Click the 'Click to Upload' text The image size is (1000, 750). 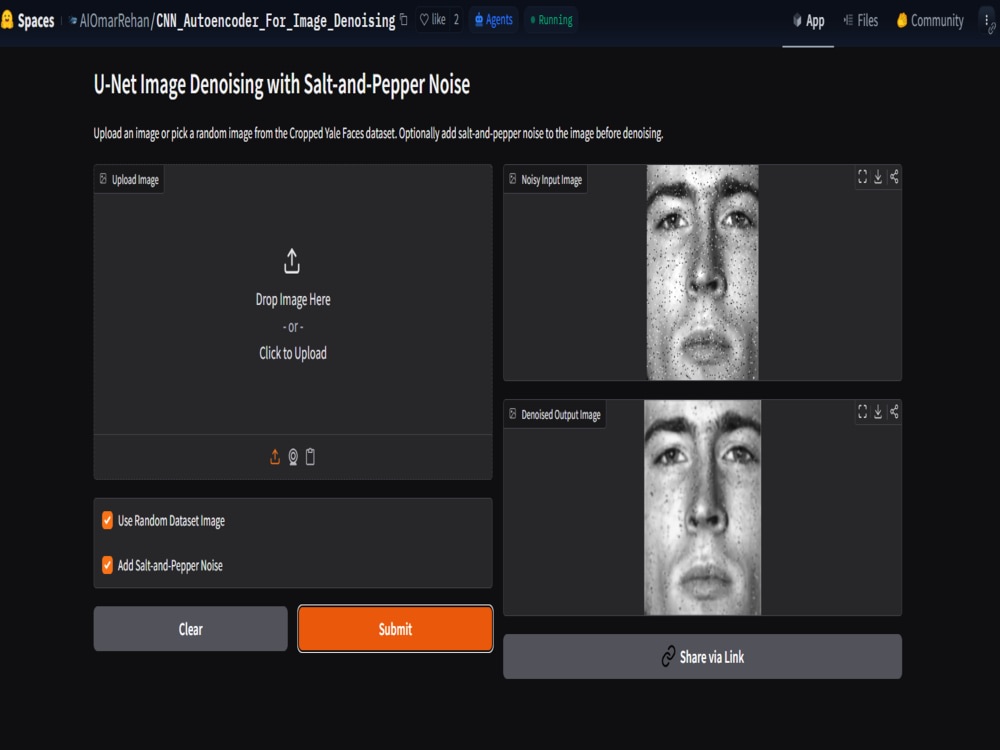point(293,353)
